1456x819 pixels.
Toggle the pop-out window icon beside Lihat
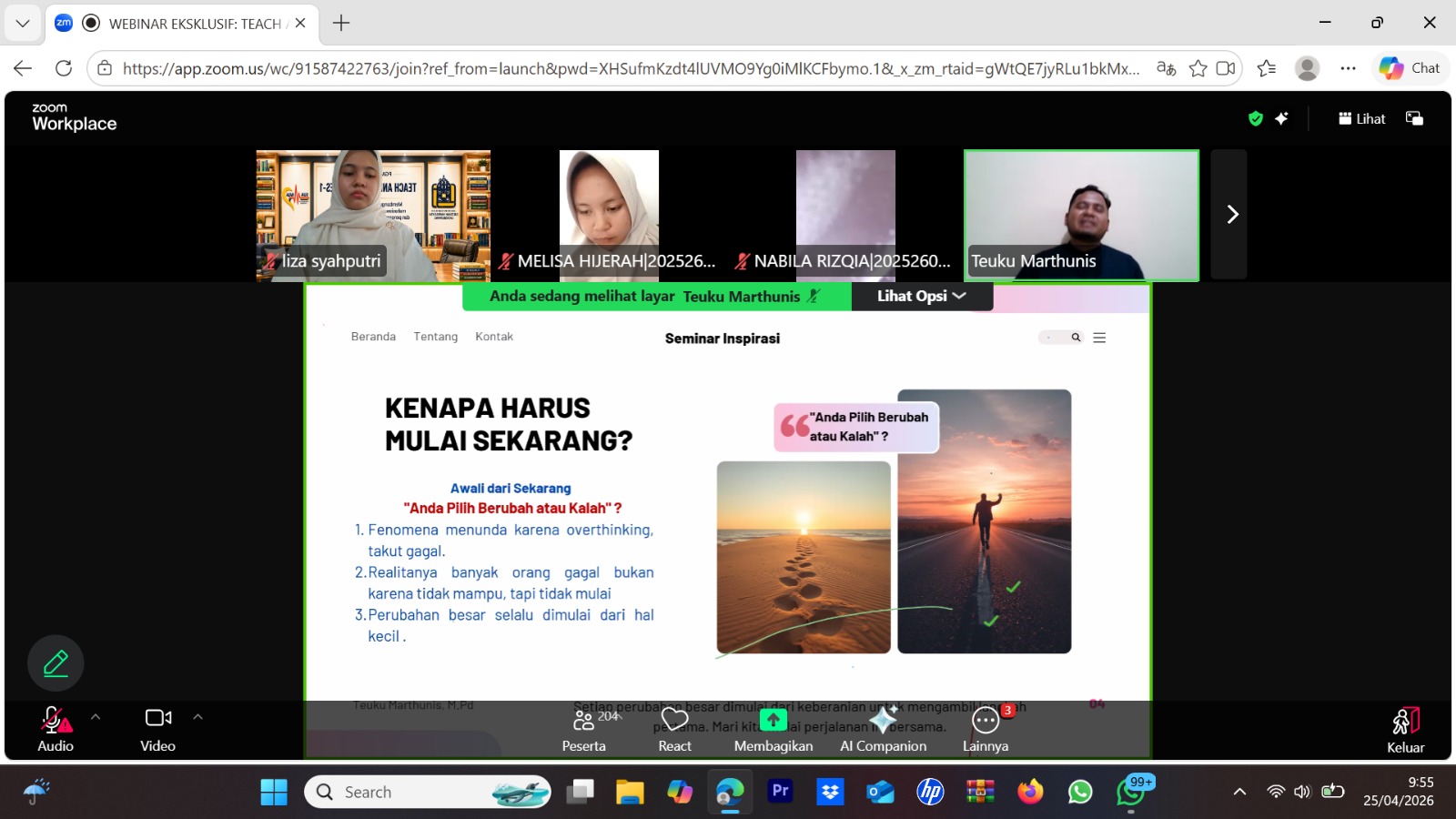[x=1414, y=118]
